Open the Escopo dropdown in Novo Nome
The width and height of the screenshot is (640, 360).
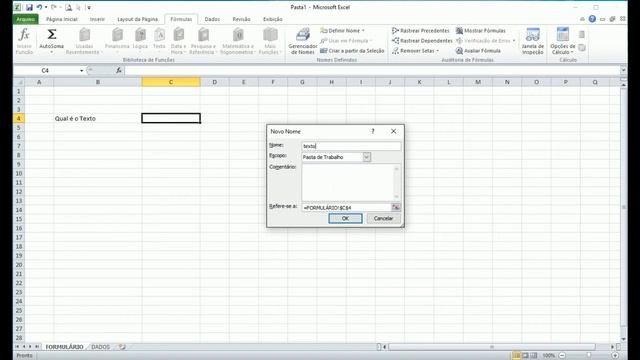pos(367,157)
